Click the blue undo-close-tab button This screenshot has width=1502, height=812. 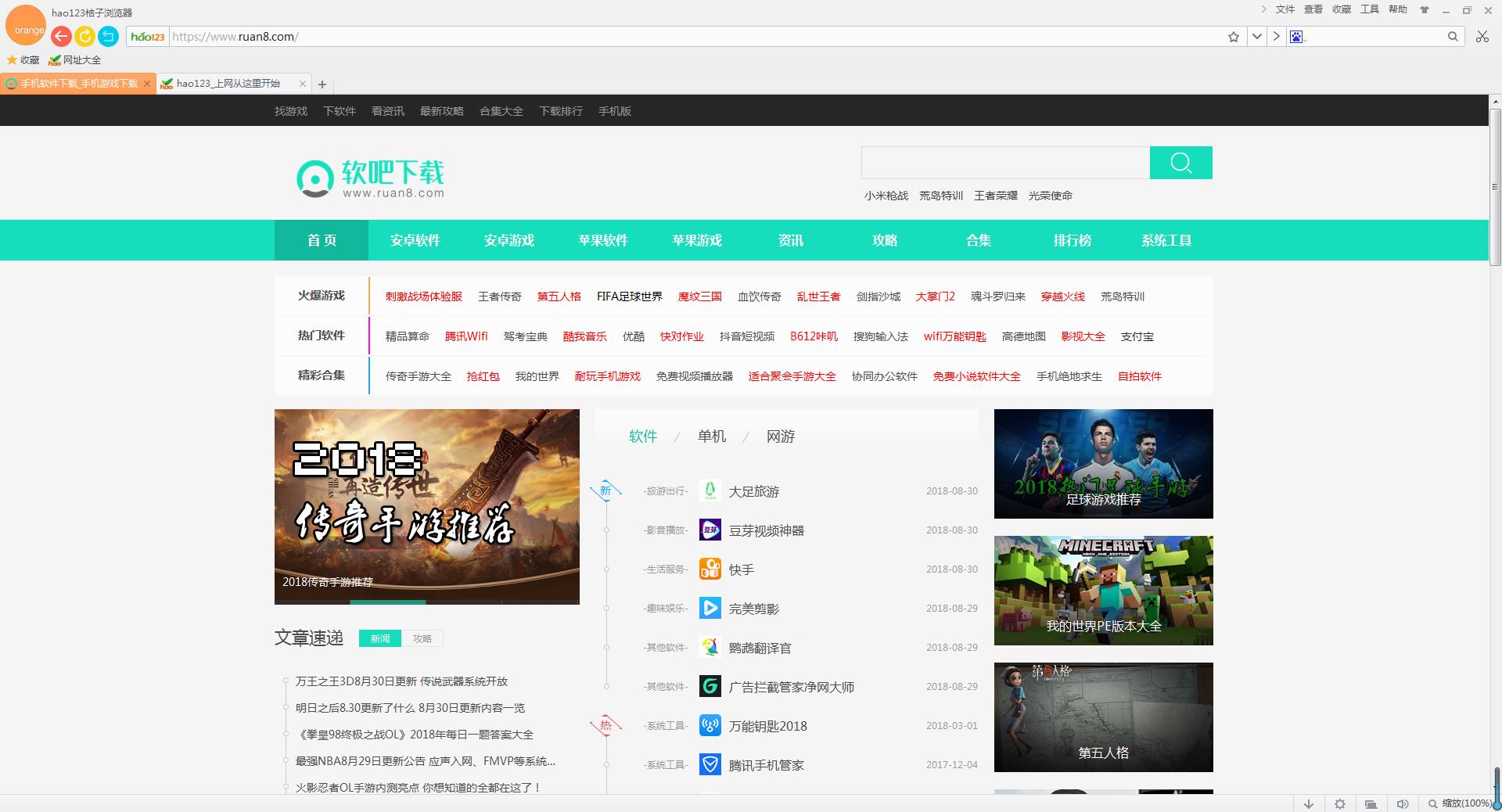tap(109, 36)
